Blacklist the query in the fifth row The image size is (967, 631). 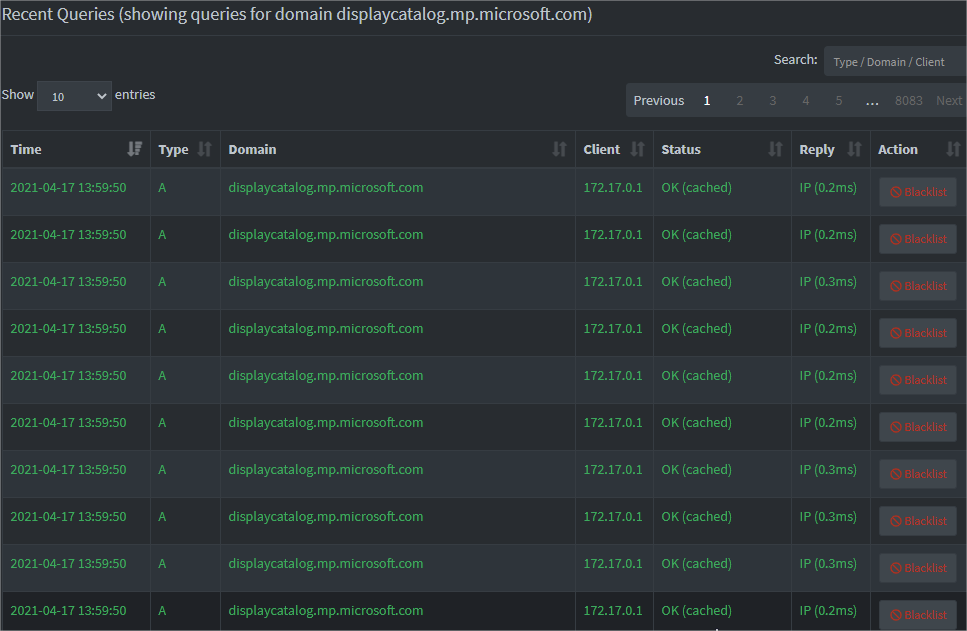click(x=918, y=380)
